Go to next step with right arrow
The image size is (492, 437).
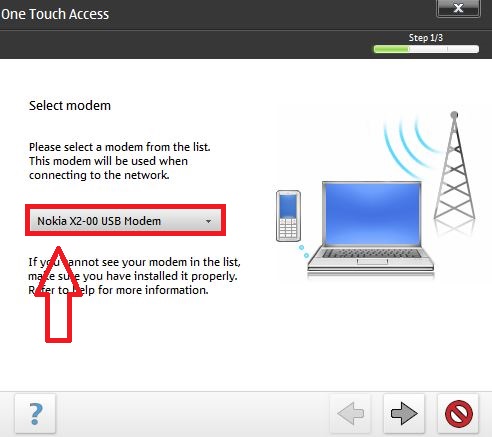point(404,413)
